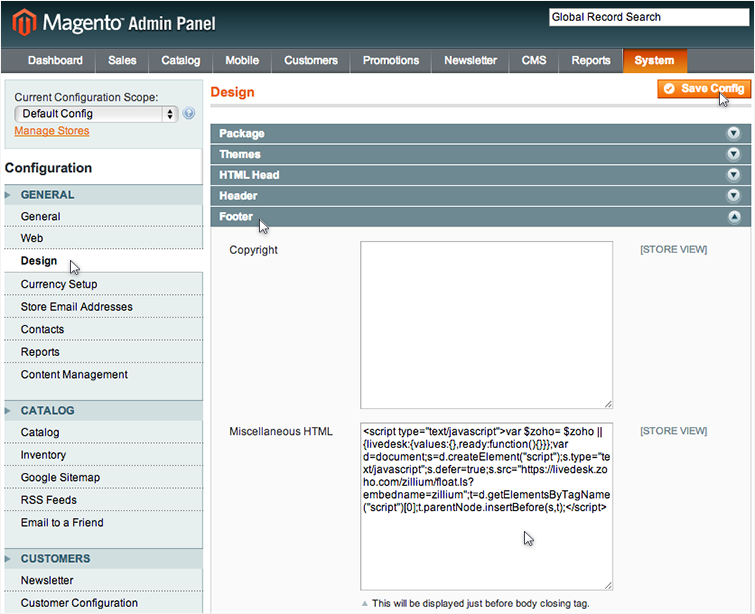Expand the Package section arrow icon
The height and width of the screenshot is (614, 755).
click(x=733, y=133)
